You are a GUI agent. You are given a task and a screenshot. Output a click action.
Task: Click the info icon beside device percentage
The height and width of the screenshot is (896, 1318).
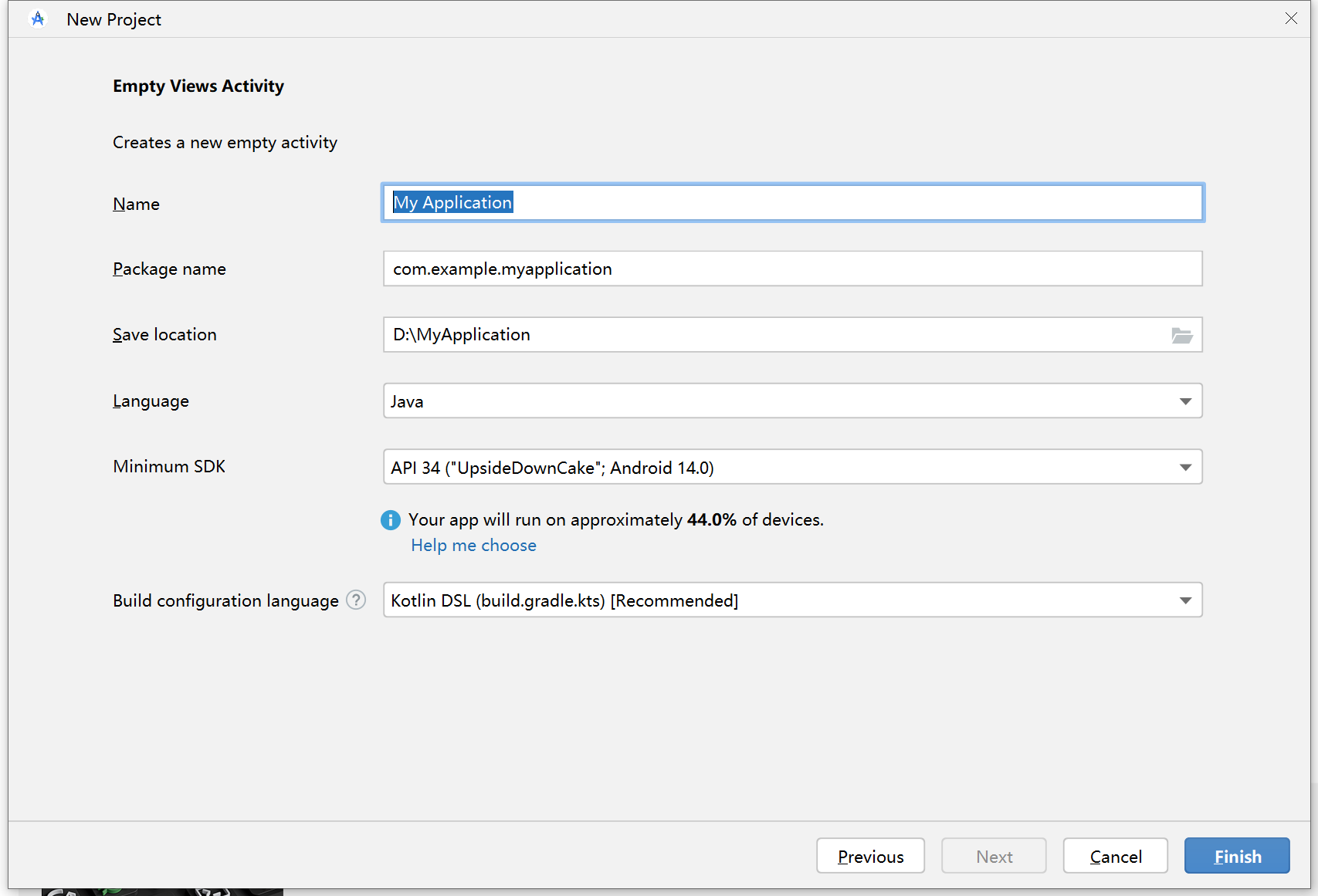(391, 520)
